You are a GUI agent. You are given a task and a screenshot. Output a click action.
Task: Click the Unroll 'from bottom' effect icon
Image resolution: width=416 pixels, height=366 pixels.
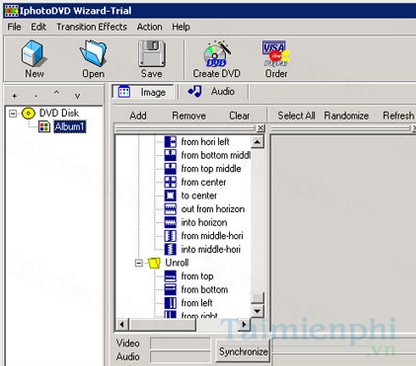coord(170,289)
